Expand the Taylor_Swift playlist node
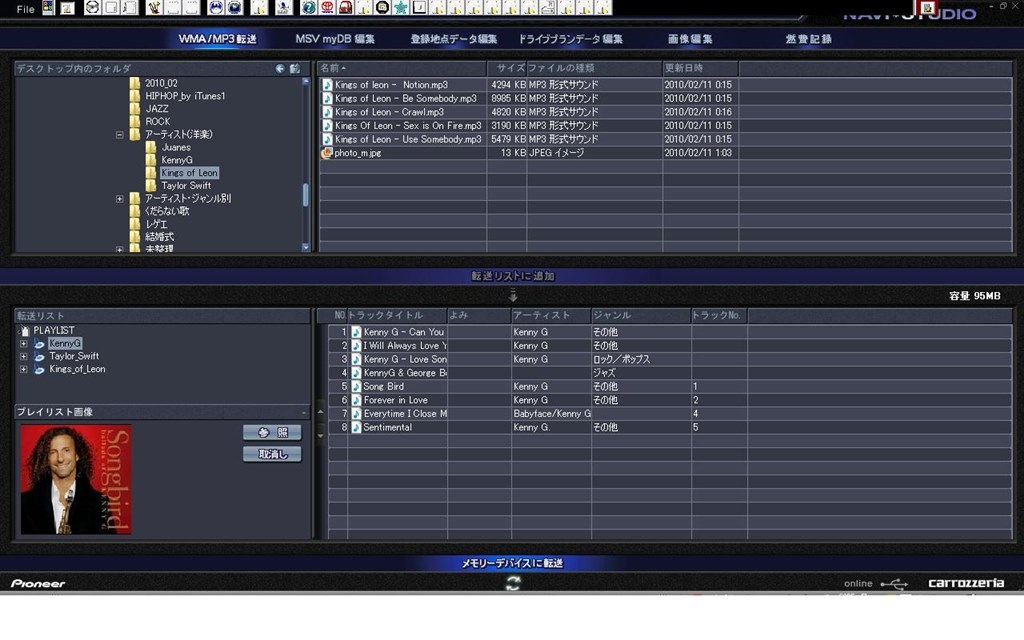Viewport: 1024px width, 640px height. [22, 355]
